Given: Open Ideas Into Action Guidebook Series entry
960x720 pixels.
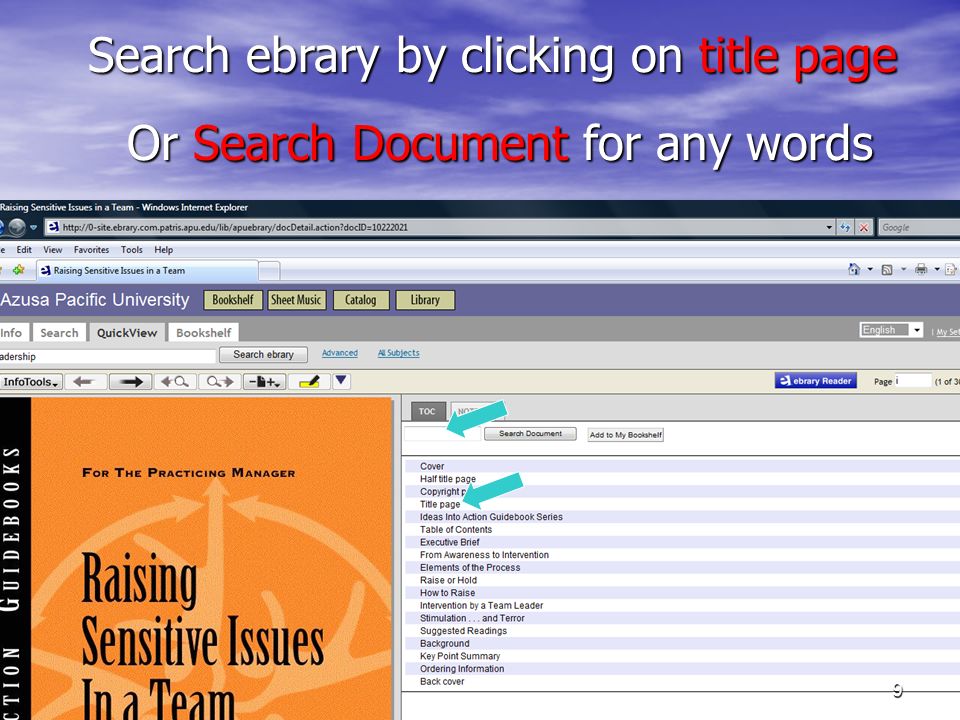Looking at the screenshot, I should [x=491, y=517].
